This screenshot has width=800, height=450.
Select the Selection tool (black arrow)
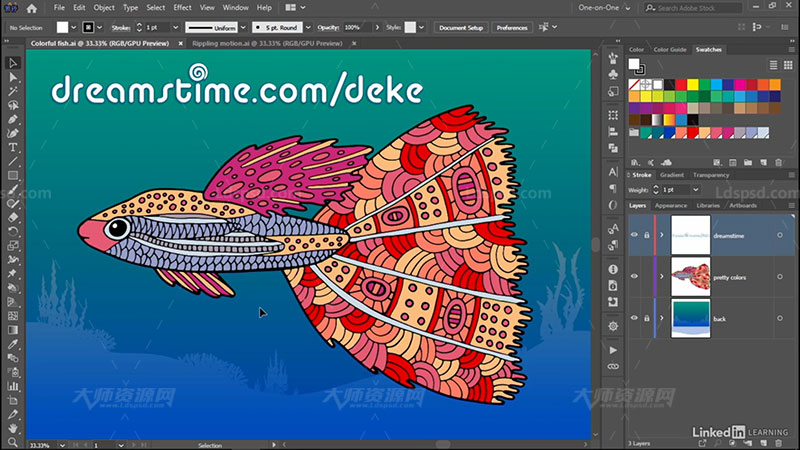pos(13,63)
